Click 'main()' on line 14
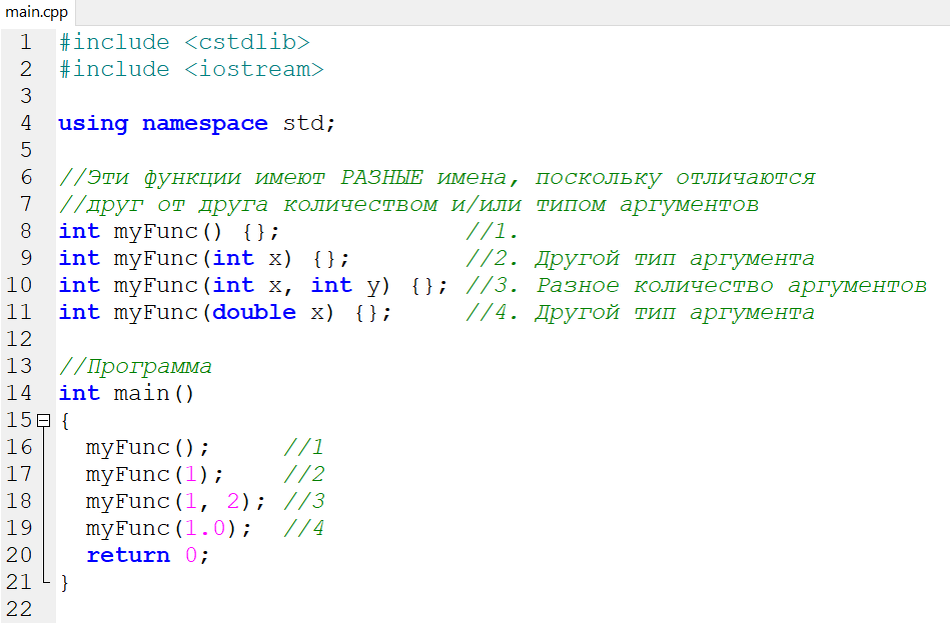The width and height of the screenshot is (950, 623). pos(154,393)
